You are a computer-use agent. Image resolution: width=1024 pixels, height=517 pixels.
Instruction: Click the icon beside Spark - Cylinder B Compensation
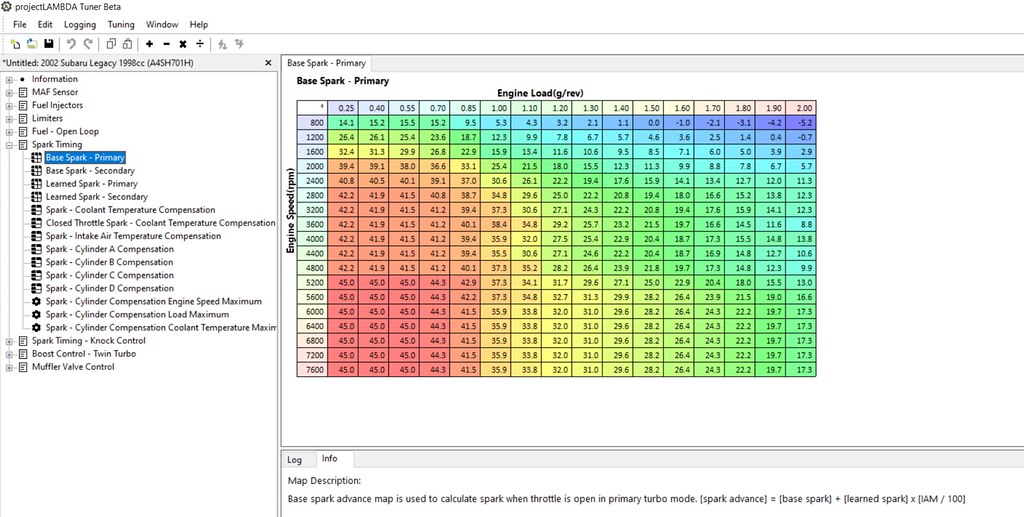point(37,262)
